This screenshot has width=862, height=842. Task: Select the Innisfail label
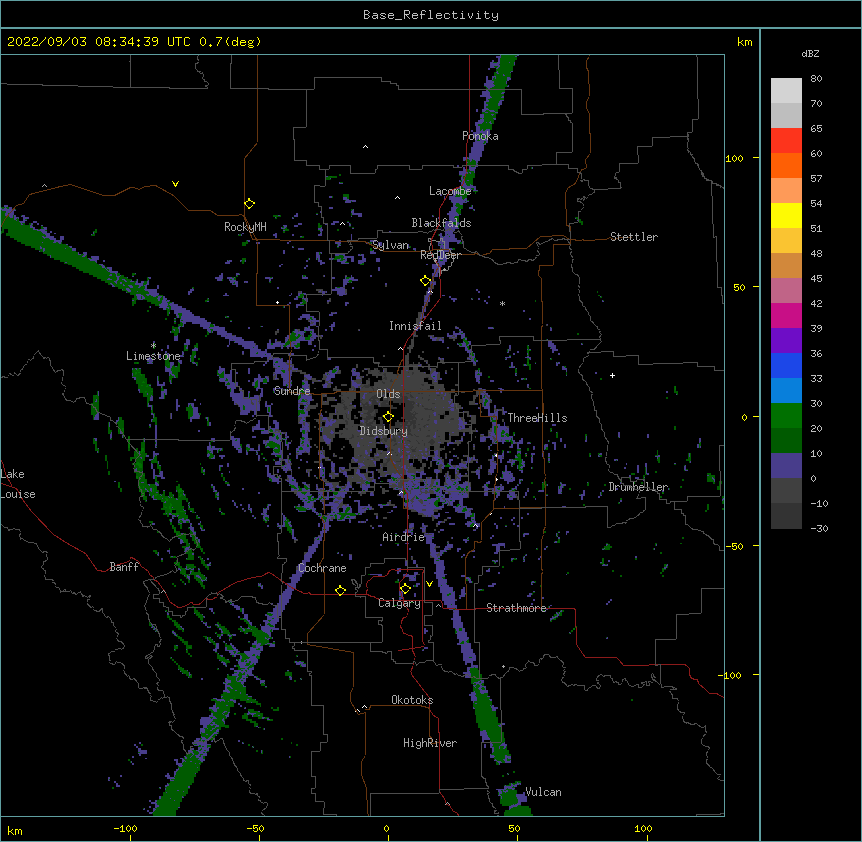(415, 326)
